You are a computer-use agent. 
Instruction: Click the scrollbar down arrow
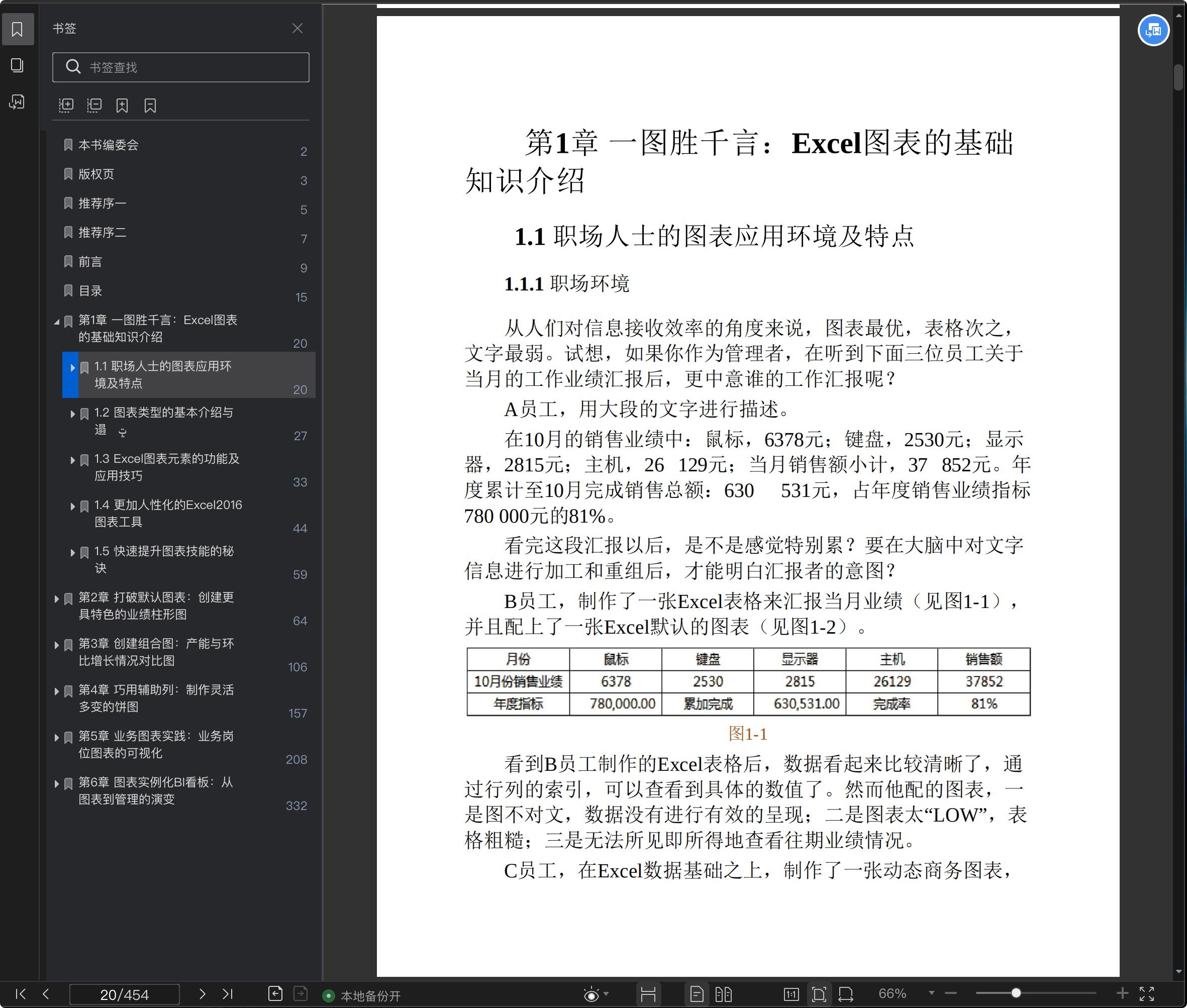point(1178,971)
